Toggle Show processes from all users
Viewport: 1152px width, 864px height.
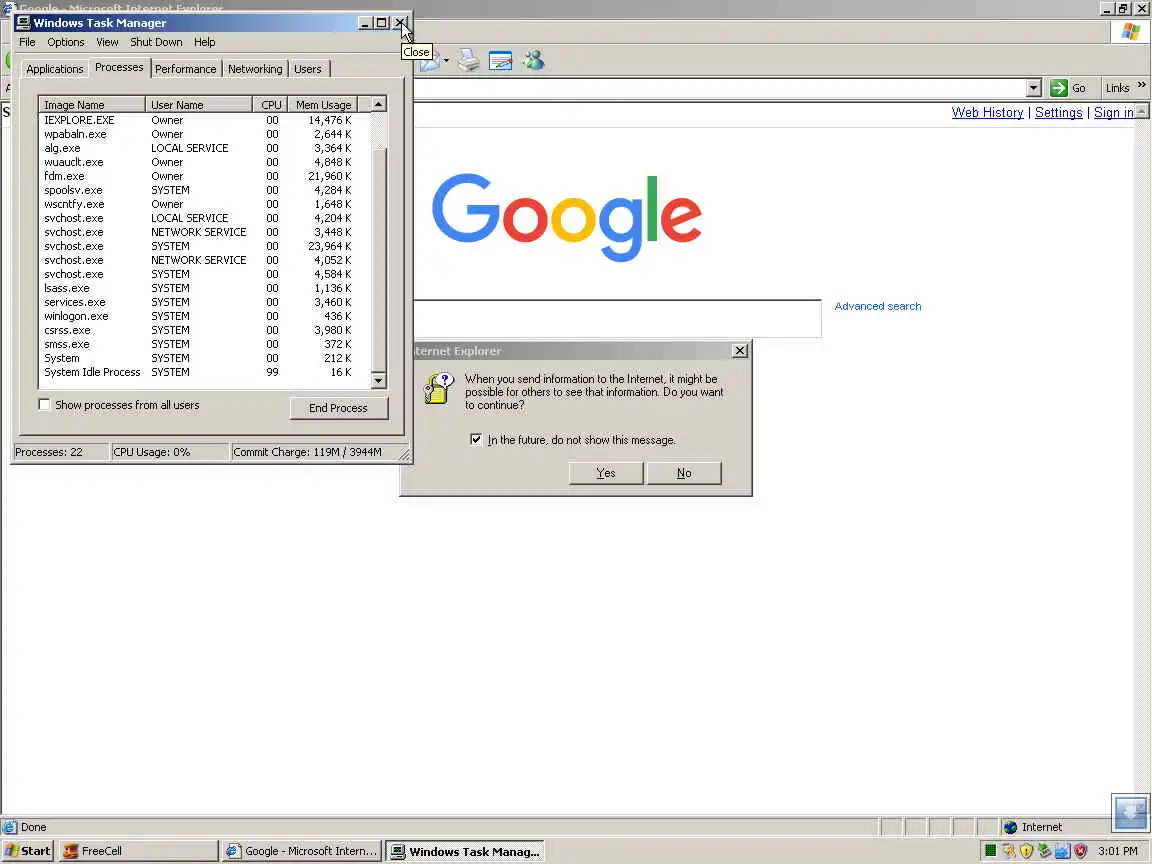pos(44,405)
